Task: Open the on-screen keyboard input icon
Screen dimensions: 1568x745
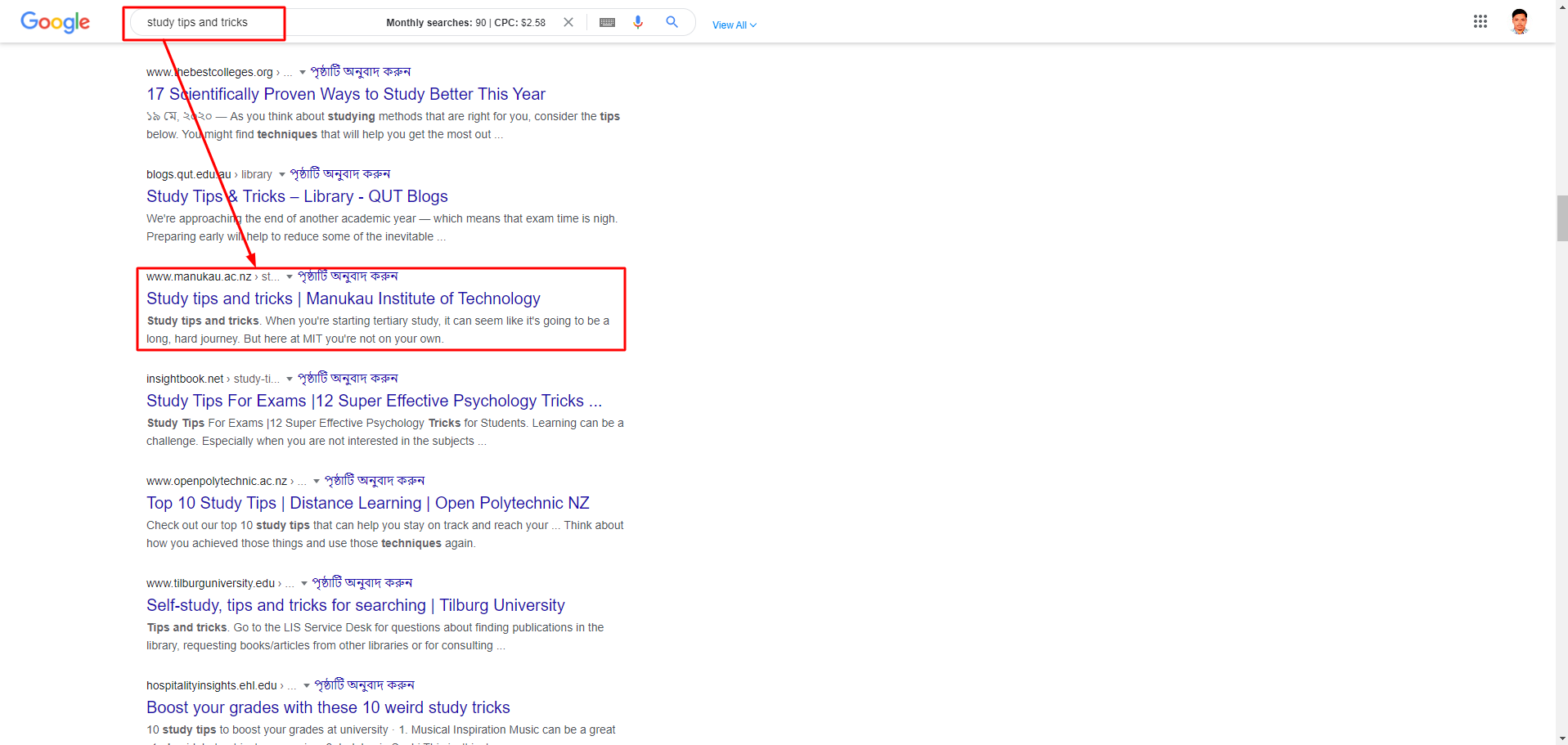Action: [607, 22]
